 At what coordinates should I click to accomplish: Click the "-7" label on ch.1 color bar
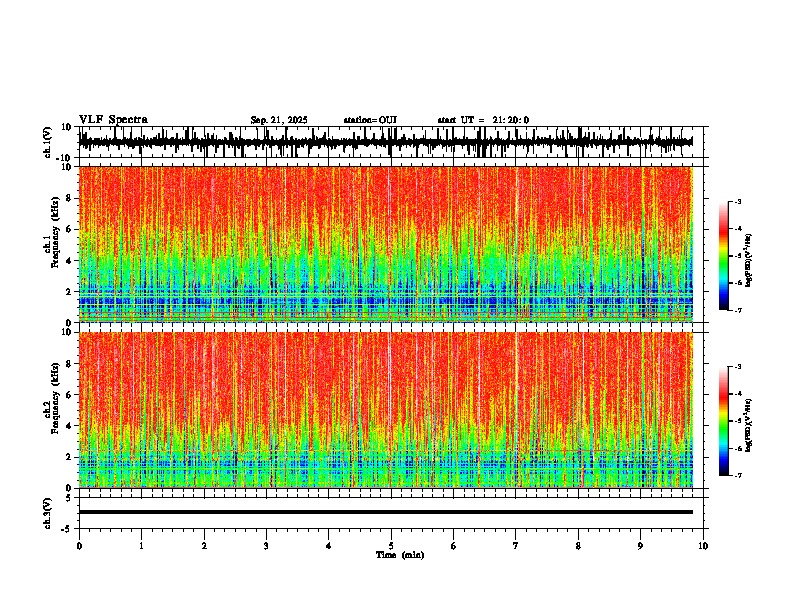(x=737, y=310)
